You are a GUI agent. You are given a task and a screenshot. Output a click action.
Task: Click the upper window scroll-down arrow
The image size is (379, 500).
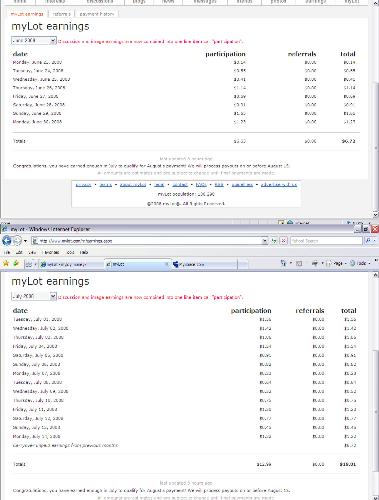[375, 214]
